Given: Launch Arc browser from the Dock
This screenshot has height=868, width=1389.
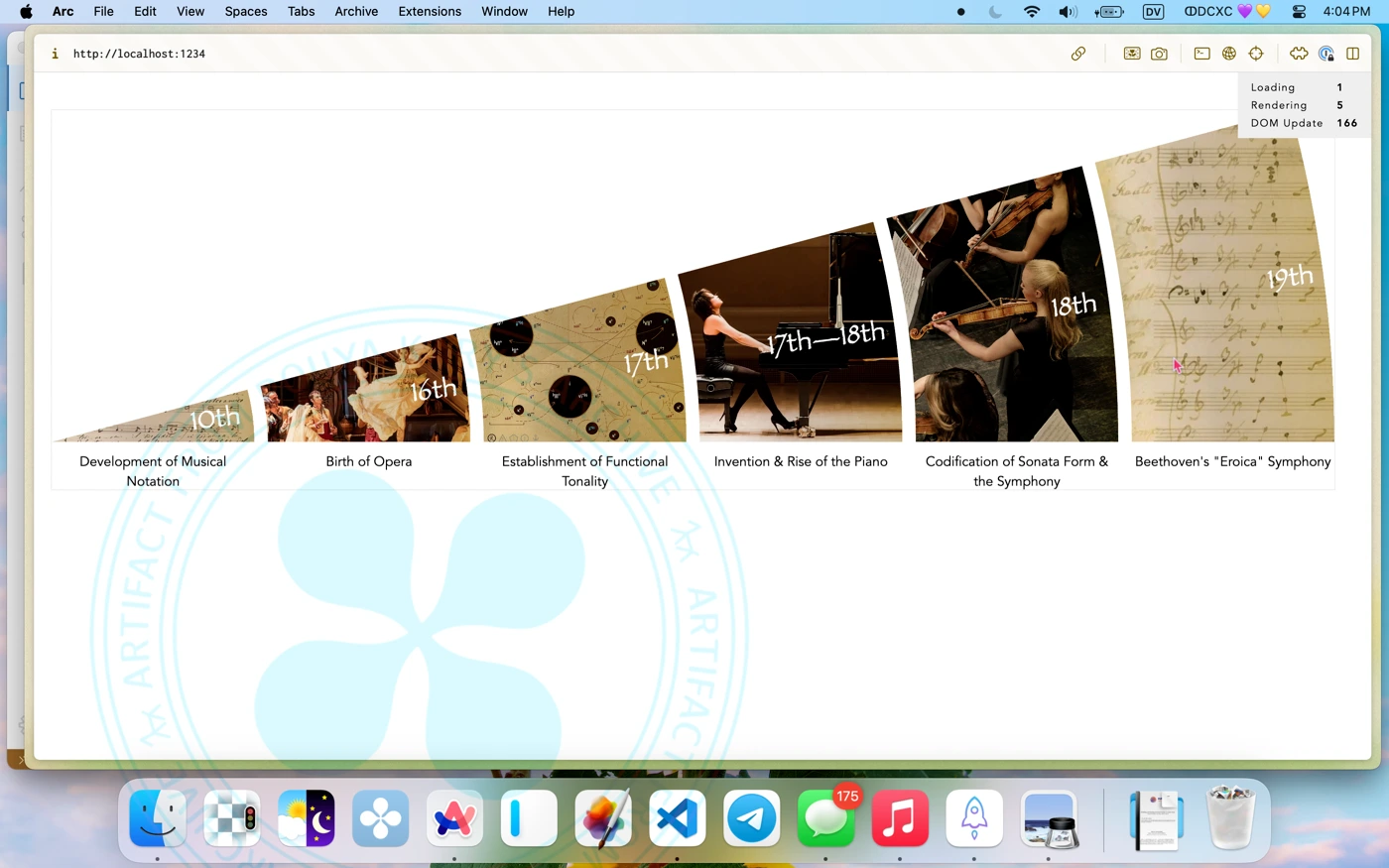Looking at the screenshot, I should click(454, 818).
